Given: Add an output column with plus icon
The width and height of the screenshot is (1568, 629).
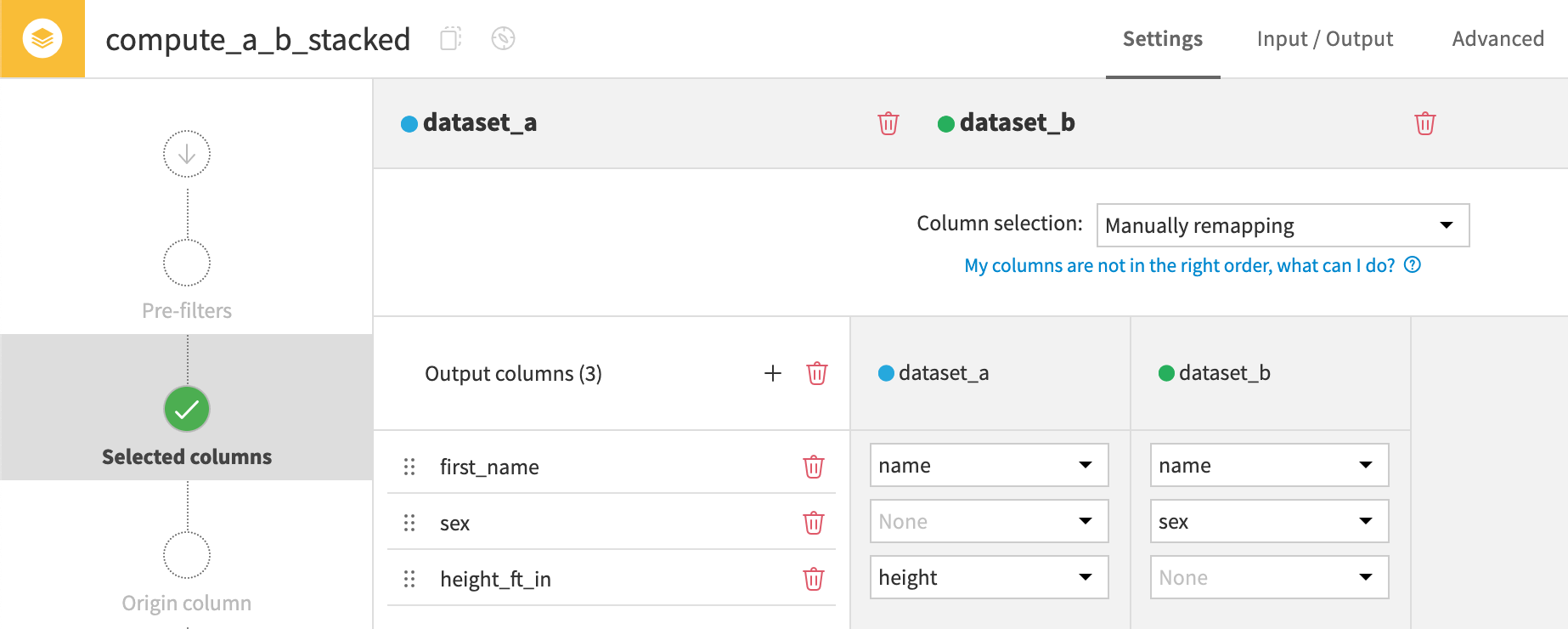Looking at the screenshot, I should coord(773,373).
